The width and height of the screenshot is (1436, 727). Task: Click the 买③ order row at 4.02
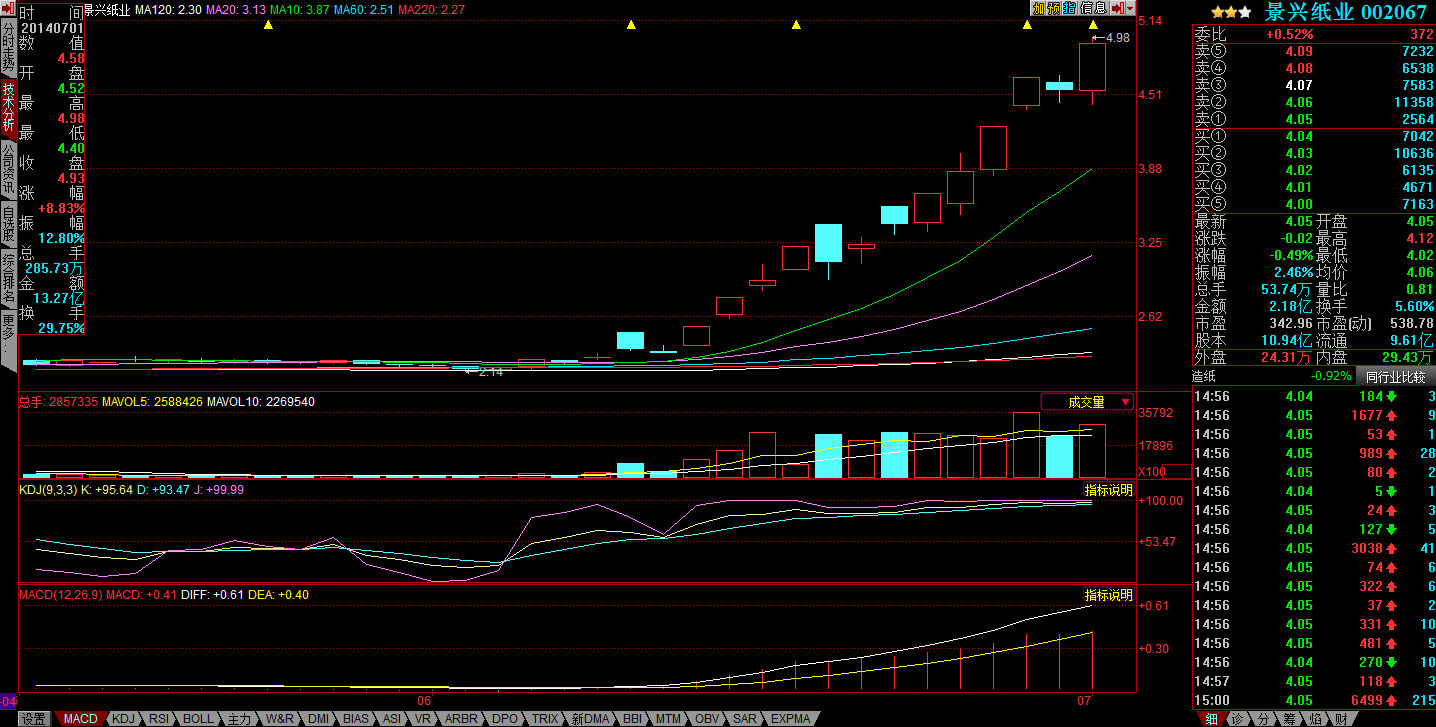1314,170
